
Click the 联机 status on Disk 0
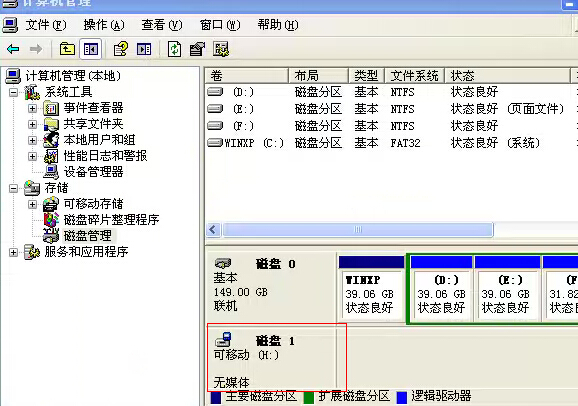pos(226,306)
